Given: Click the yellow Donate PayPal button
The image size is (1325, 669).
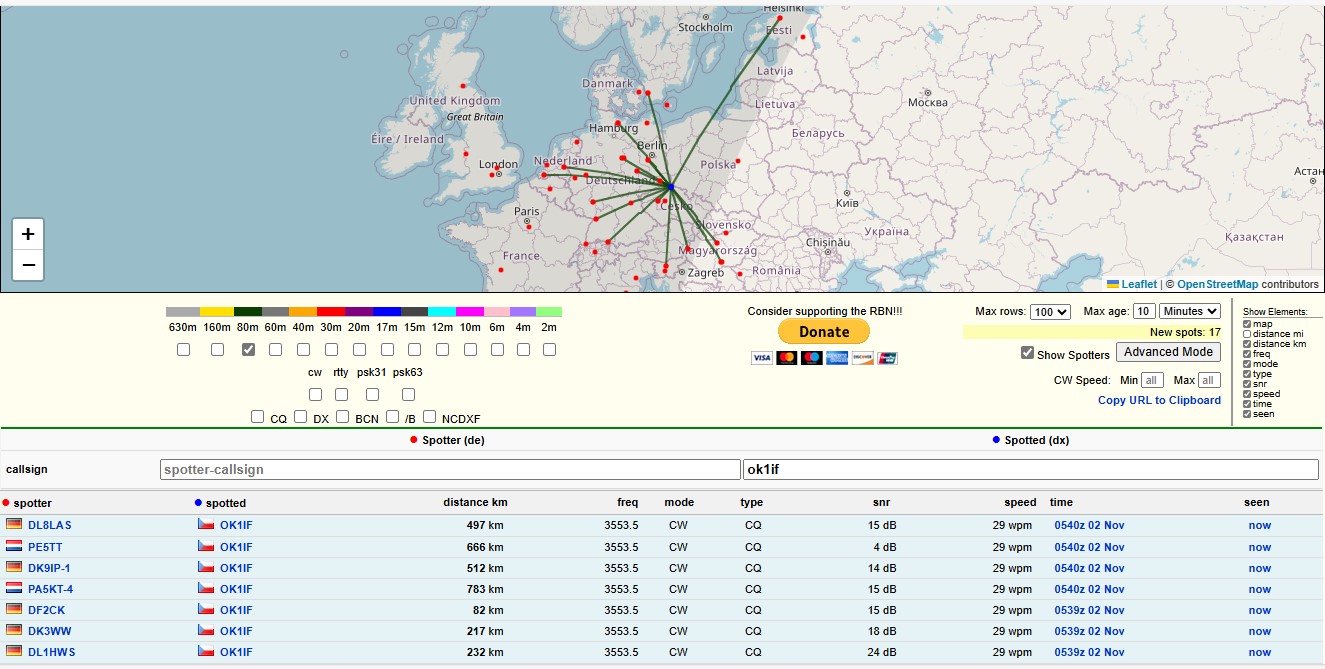Looking at the screenshot, I should 824,332.
